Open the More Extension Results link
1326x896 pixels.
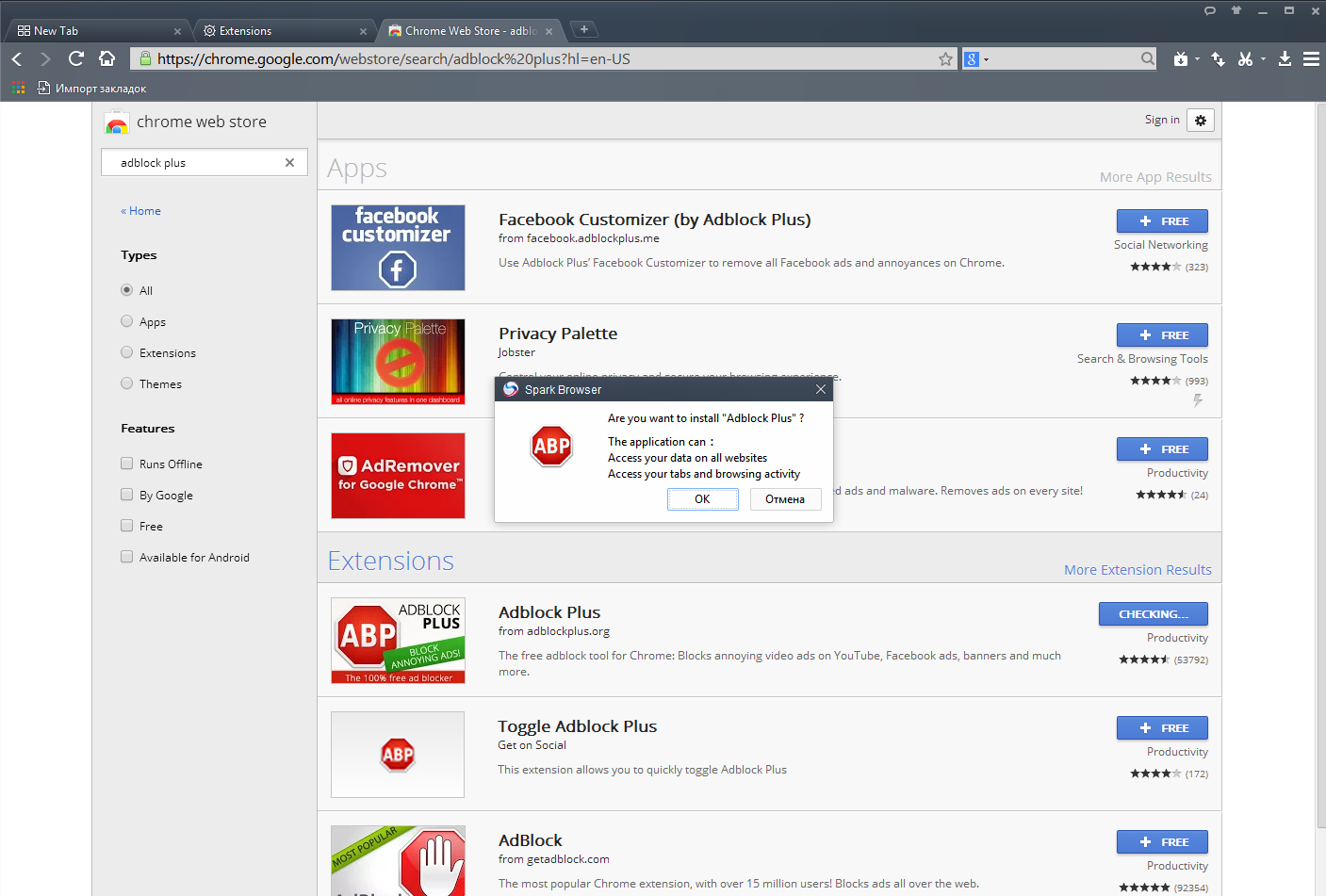pos(1138,569)
